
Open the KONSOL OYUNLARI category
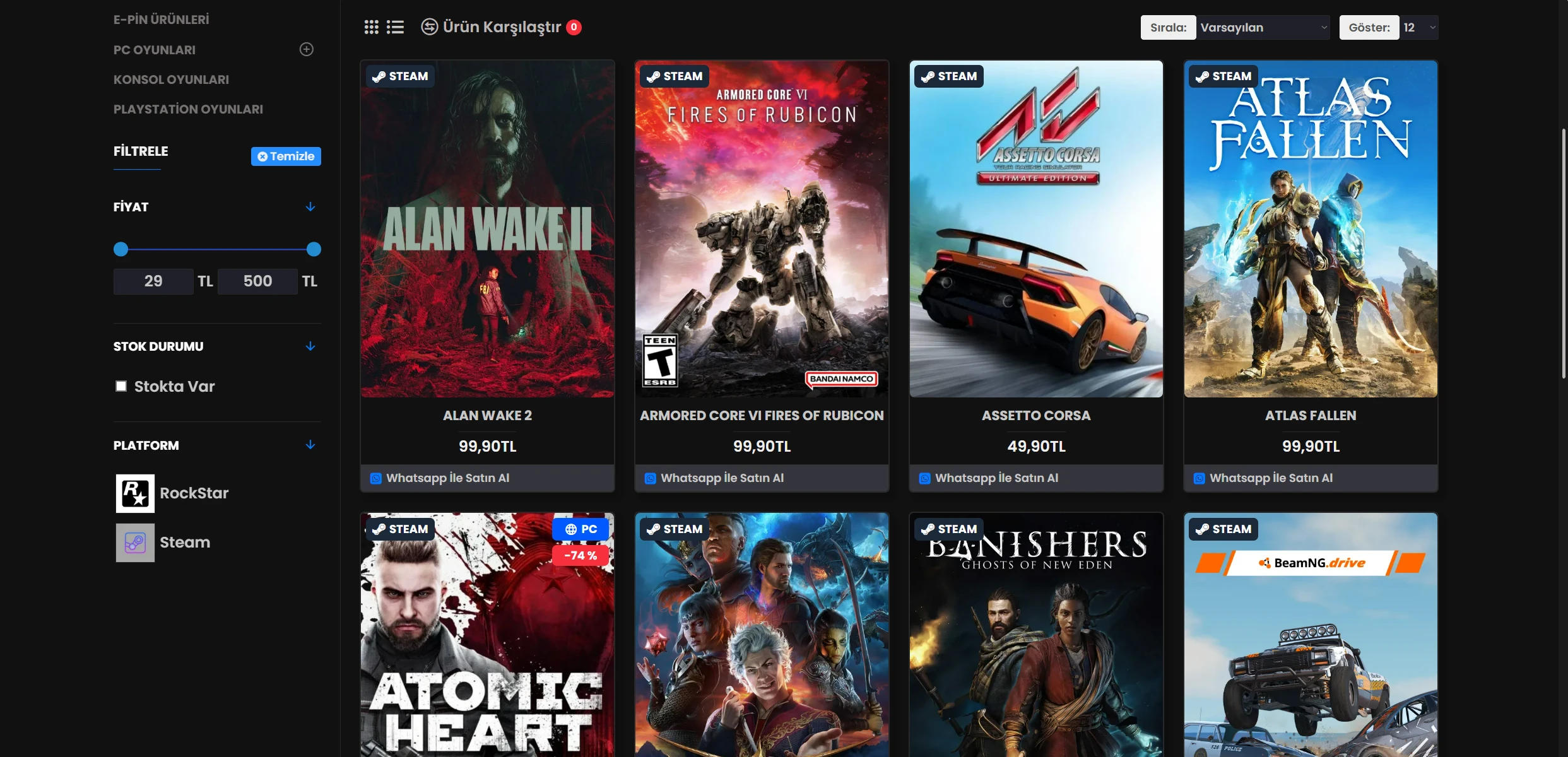[171, 79]
